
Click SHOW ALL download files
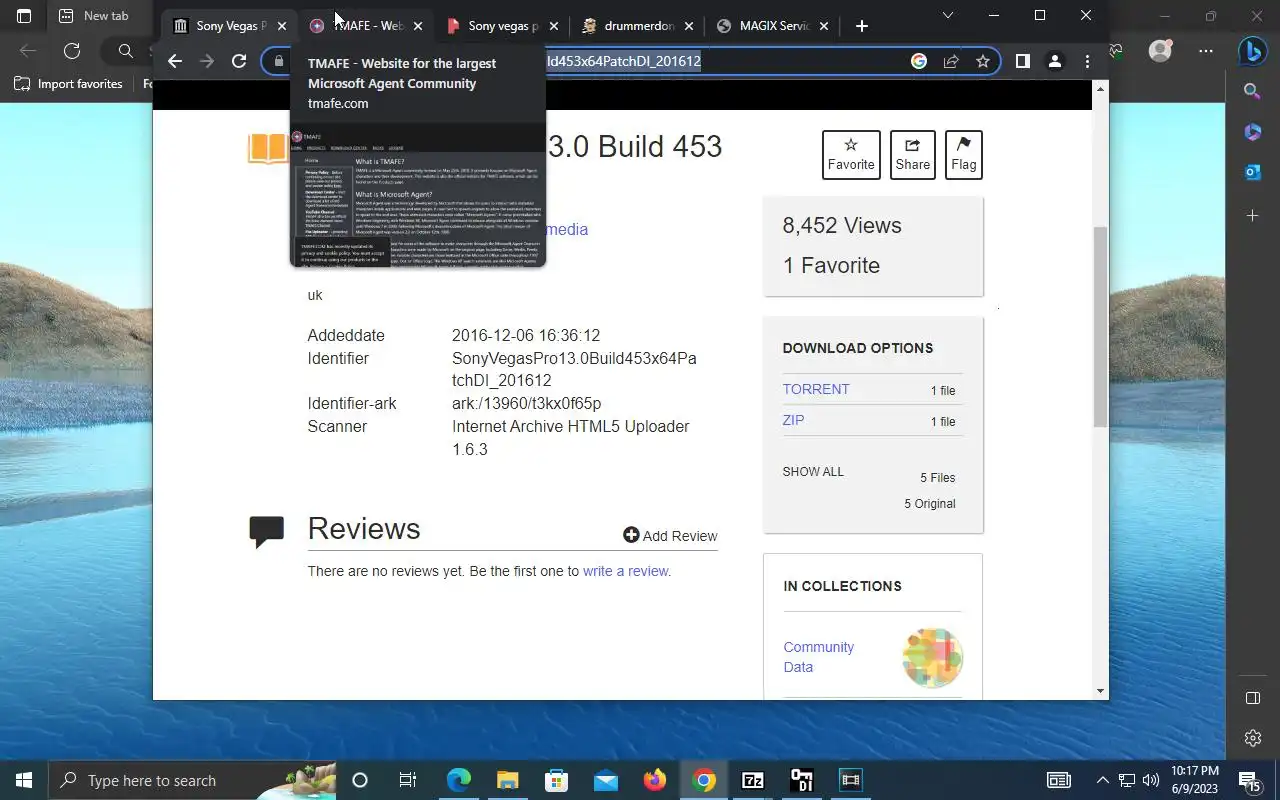[813, 472]
